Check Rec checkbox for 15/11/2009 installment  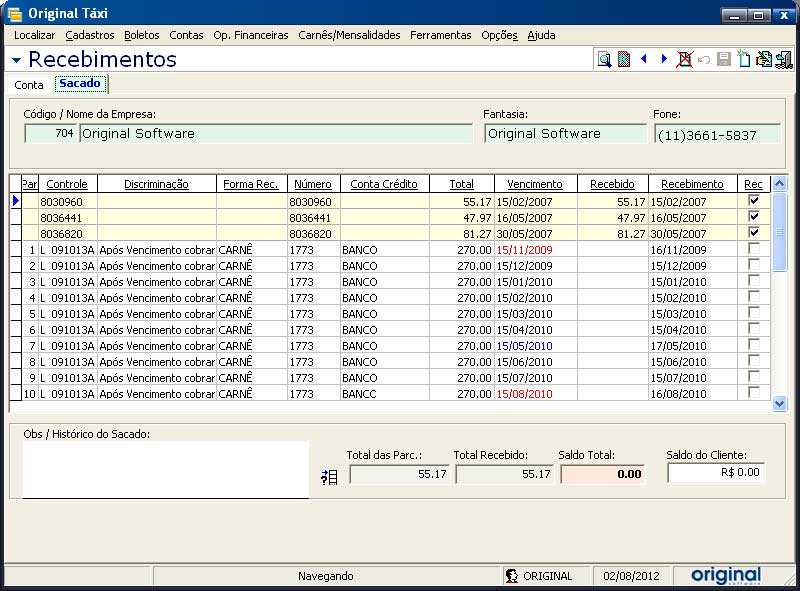pyautogui.click(x=754, y=249)
